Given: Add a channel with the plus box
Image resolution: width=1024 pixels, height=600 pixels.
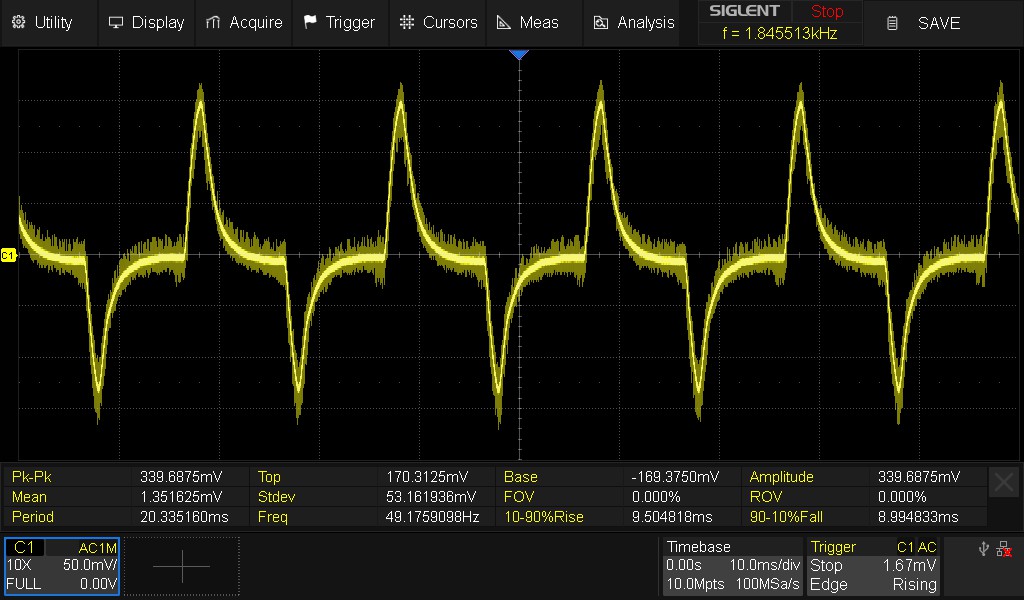Looking at the screenshot, I should (x=182, y=566).
